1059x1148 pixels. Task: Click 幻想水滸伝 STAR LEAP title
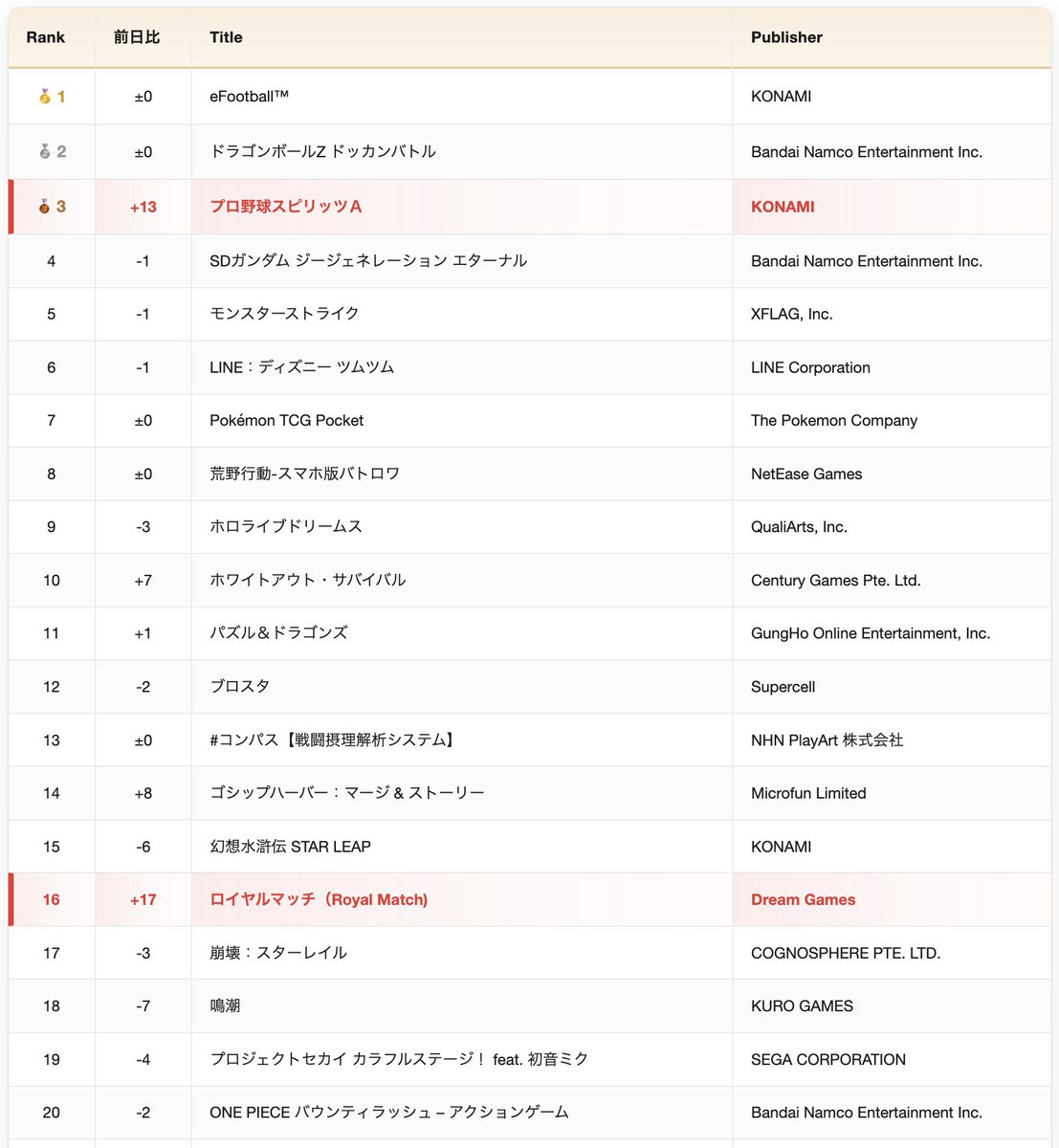[290, 847]
